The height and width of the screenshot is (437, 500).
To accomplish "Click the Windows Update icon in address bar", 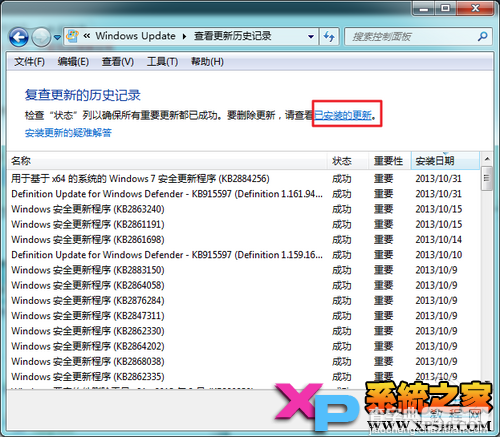I will (x=72, y=36).
